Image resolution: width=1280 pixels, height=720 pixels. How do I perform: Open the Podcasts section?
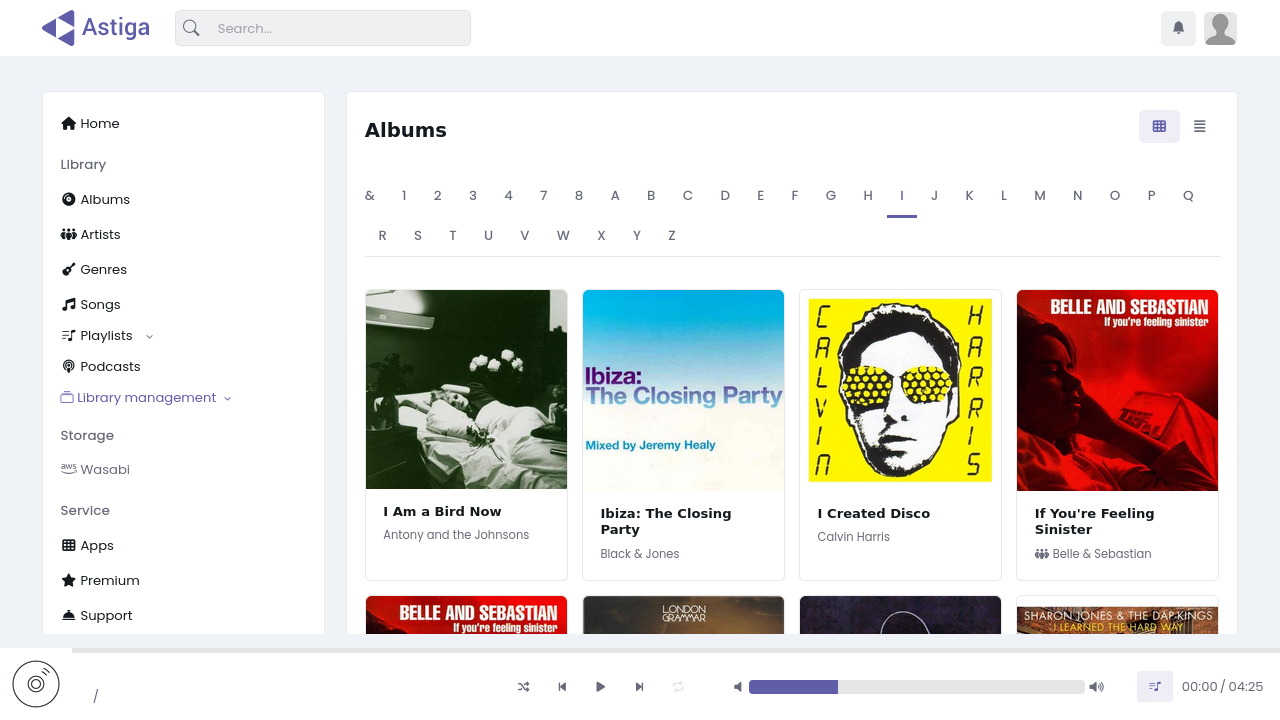[110, 366]
